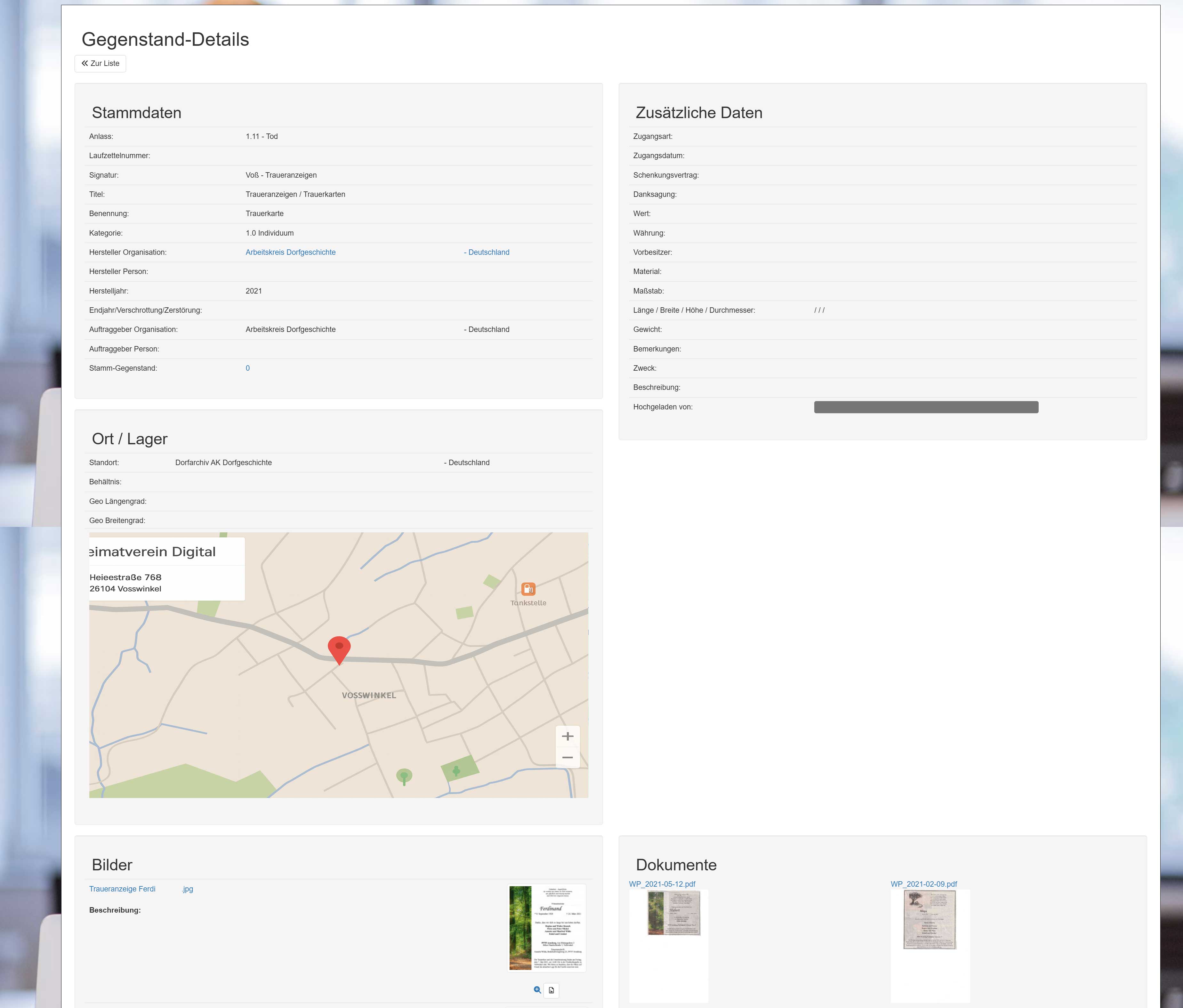Click the image file icon button

551,990
